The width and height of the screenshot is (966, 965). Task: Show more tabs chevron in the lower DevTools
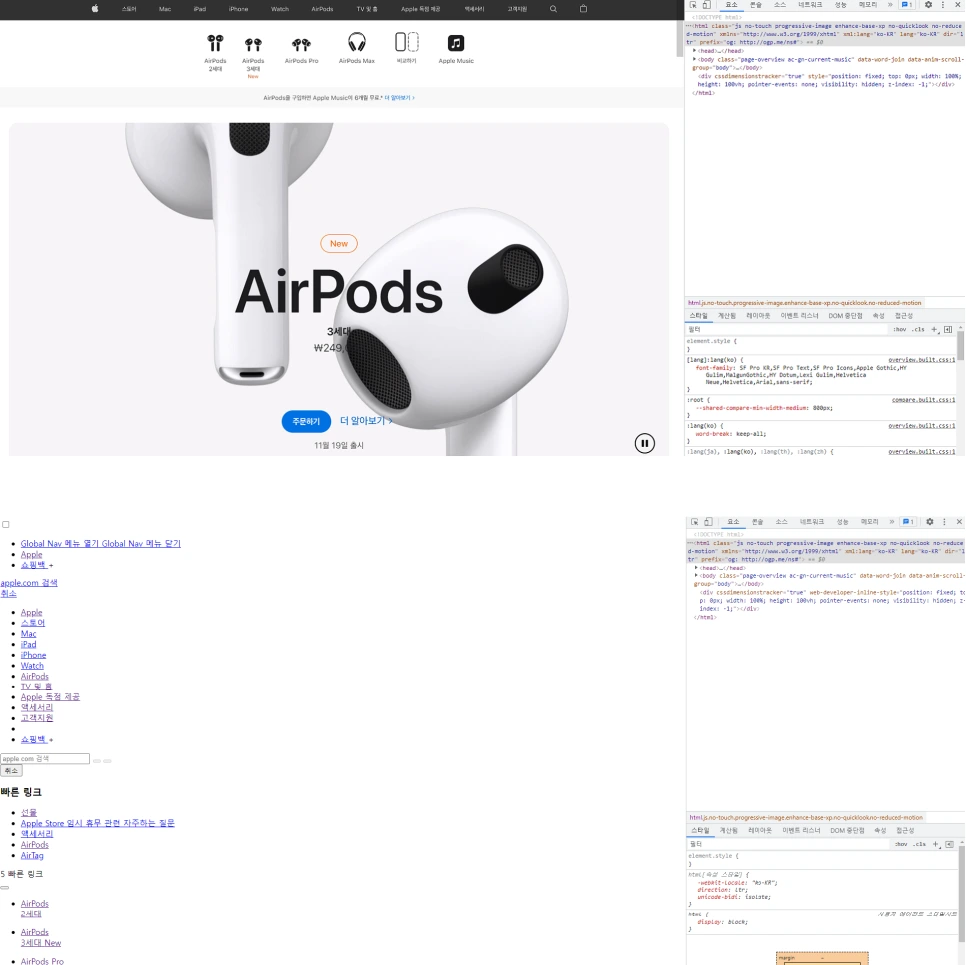(x=891, y=522)
